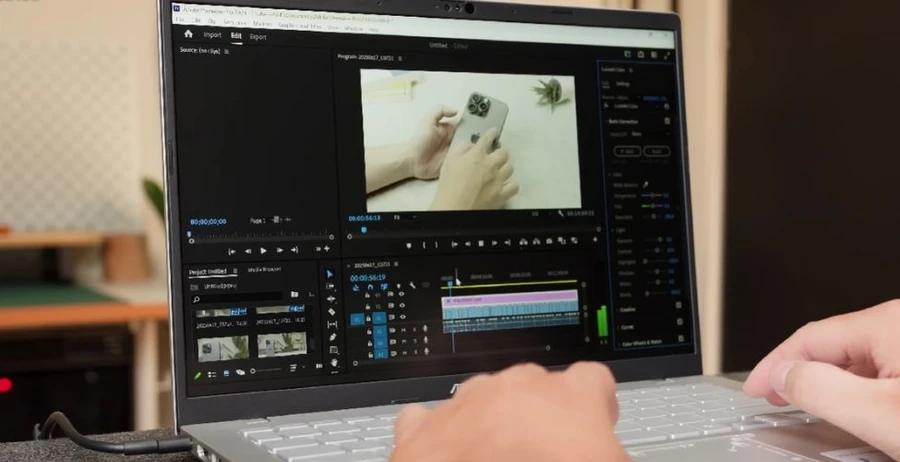Switch Project panel to freeform view

pos(240,372)
